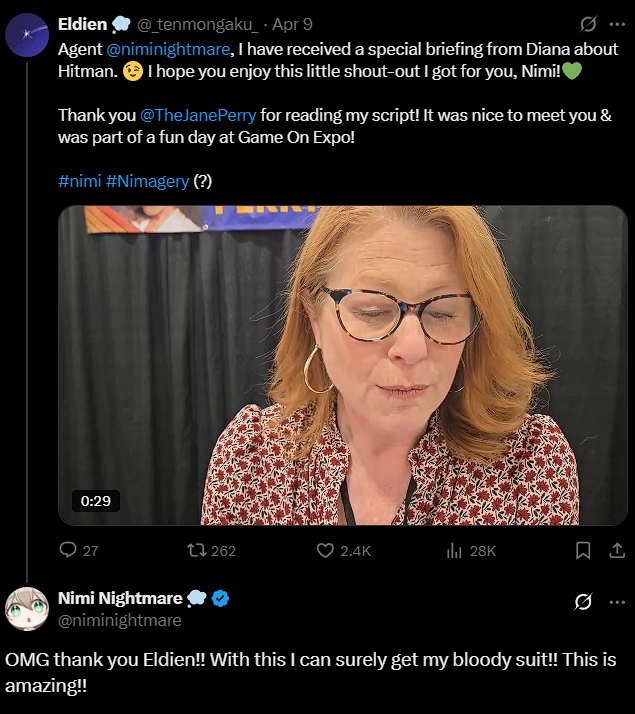
Task: Click the verified badge next to Nimi Nightmare
Action: 221,598
